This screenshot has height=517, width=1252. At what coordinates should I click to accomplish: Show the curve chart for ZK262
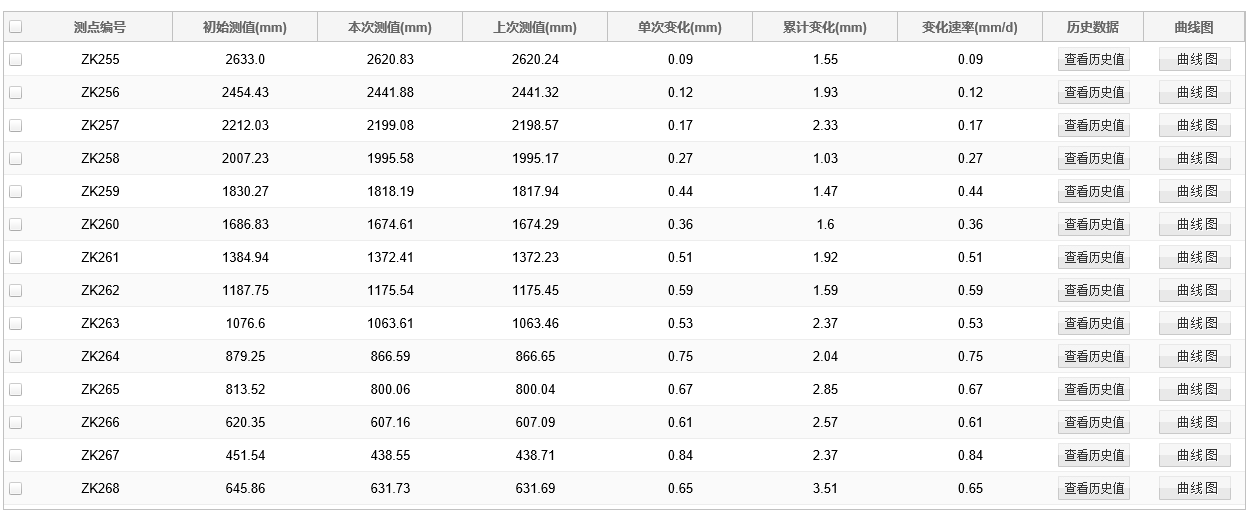1195,291
